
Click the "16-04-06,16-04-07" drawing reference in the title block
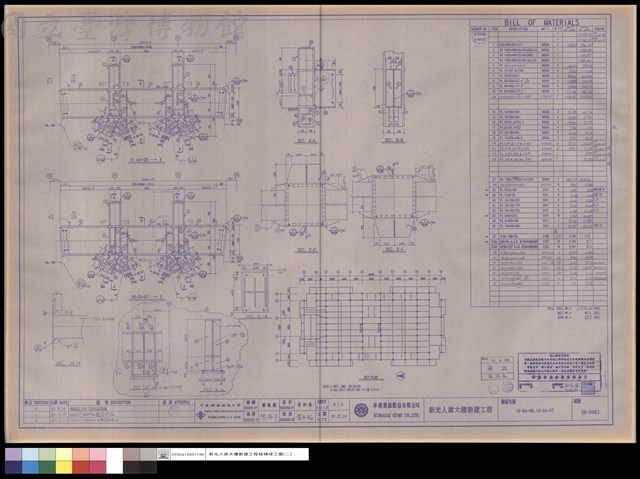click(535, 411)
